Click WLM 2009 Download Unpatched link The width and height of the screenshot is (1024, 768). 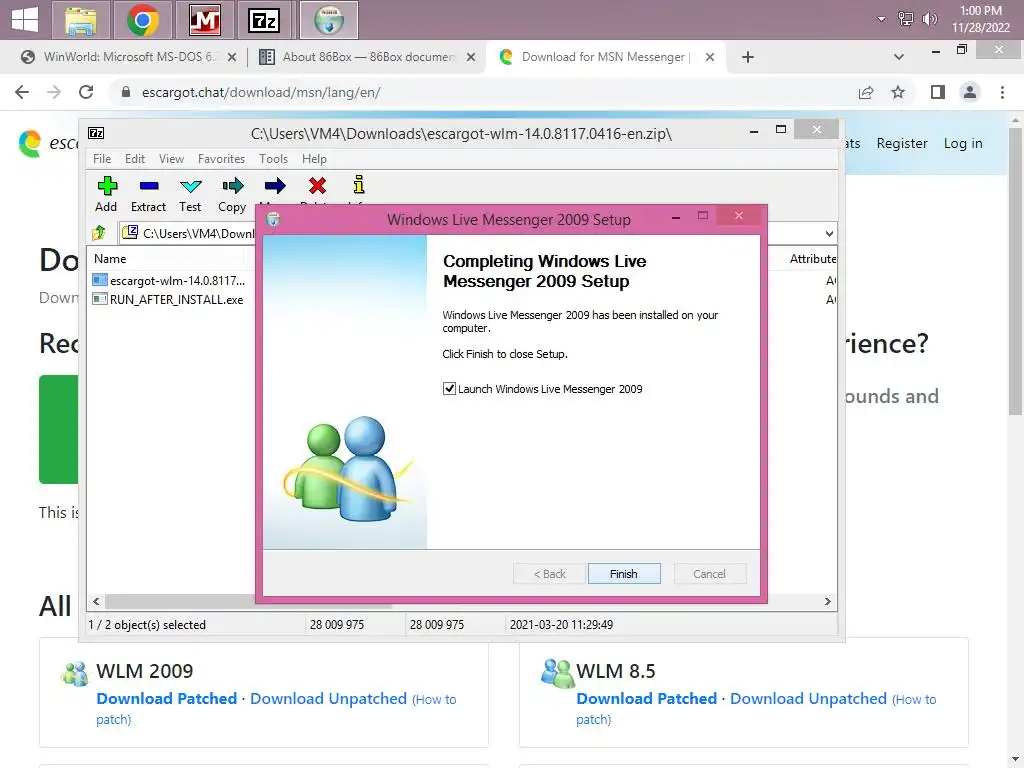[x=328, y=698]
